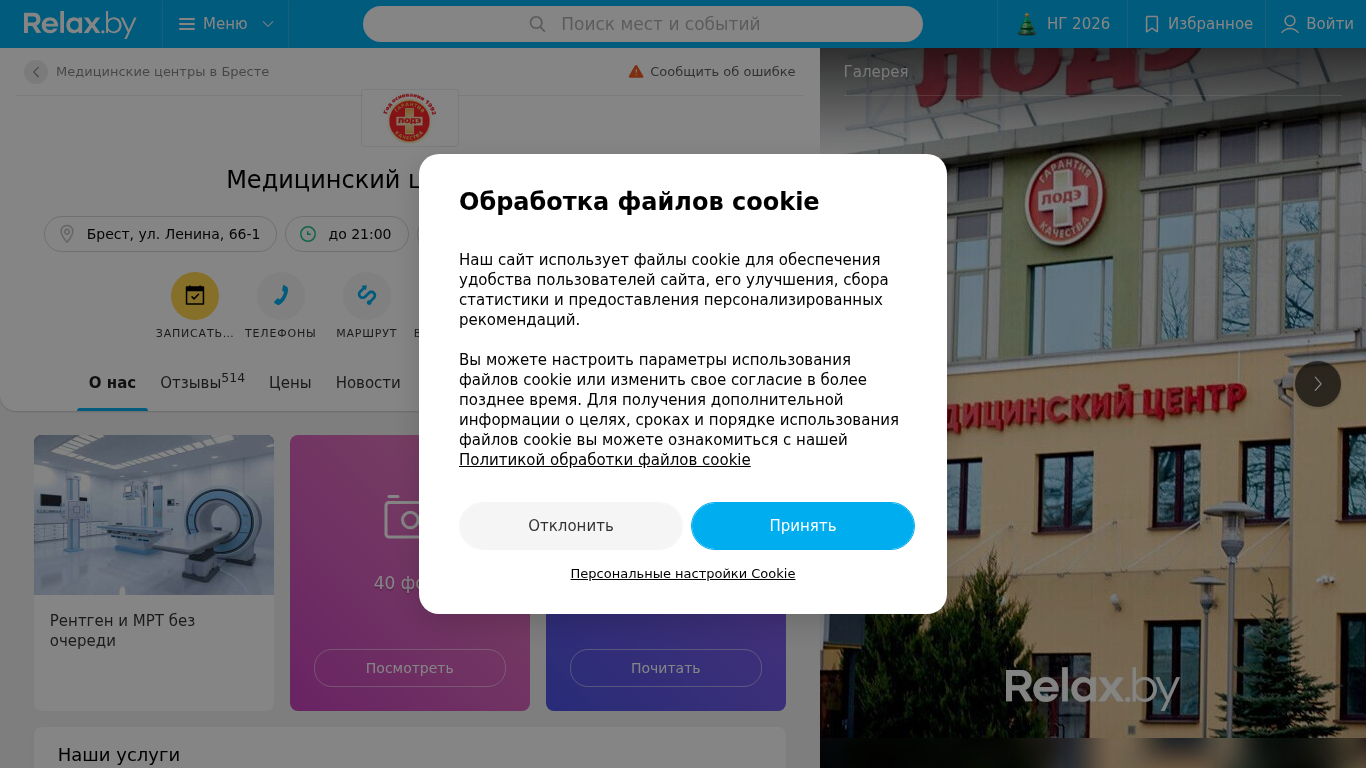Expand the Меню dropdown in header
The image size is (1366, 768).
point(226,24)
